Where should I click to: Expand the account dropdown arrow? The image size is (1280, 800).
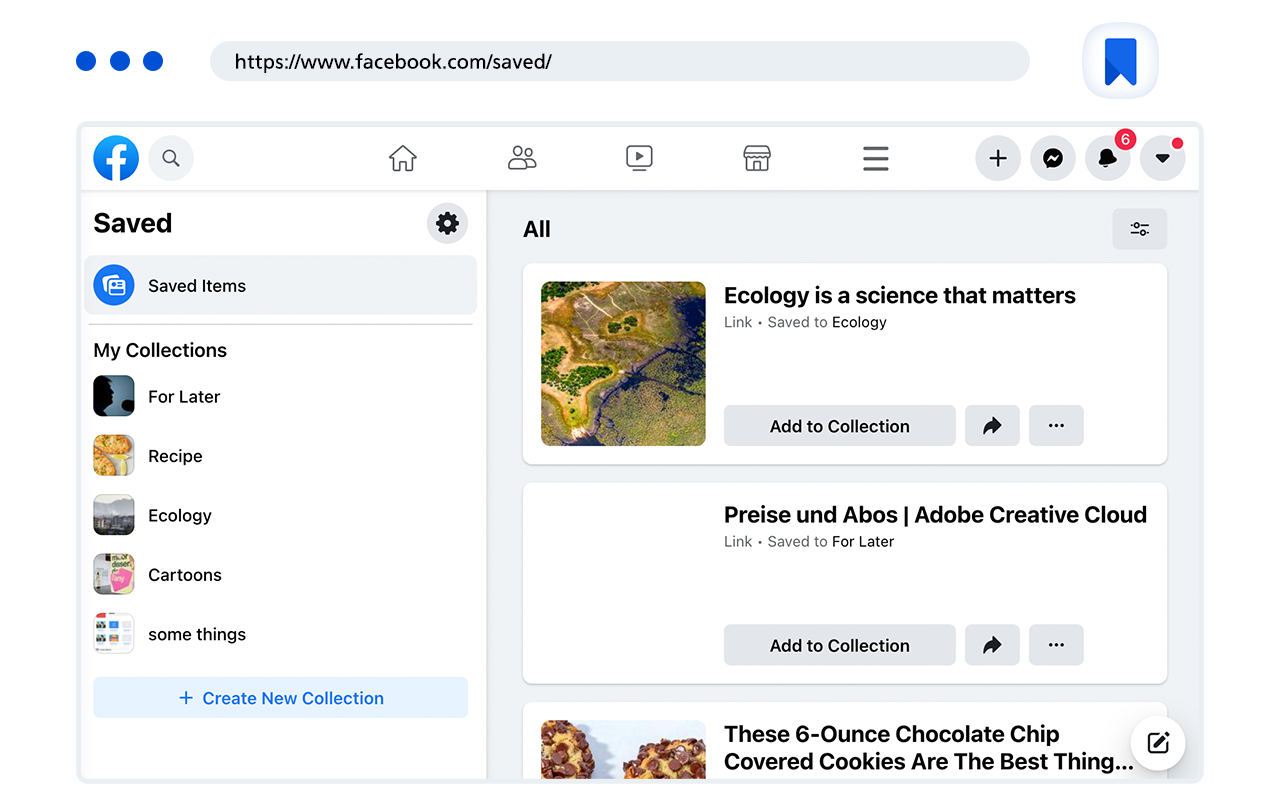pos(1162,158)
